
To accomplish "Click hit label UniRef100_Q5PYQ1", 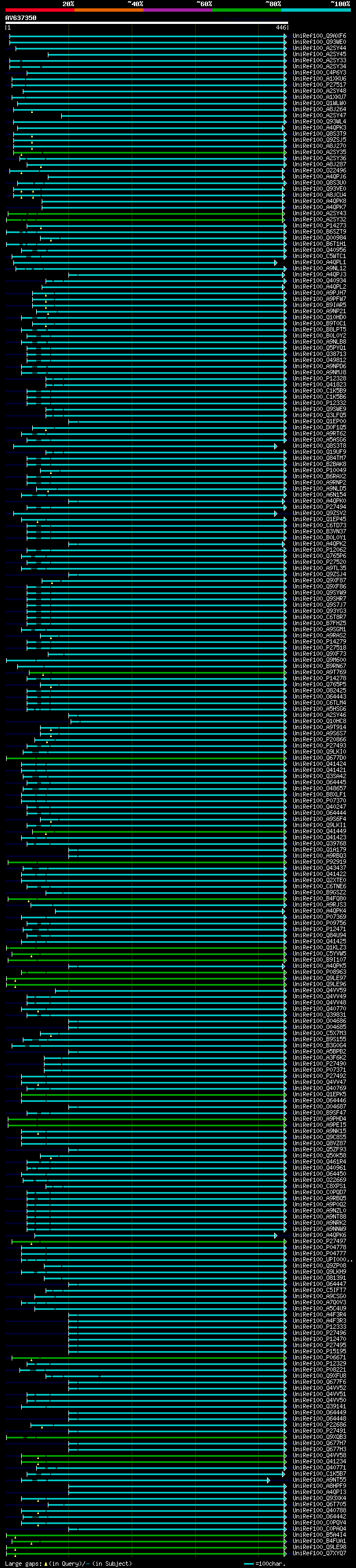I will tap(319, 348).
